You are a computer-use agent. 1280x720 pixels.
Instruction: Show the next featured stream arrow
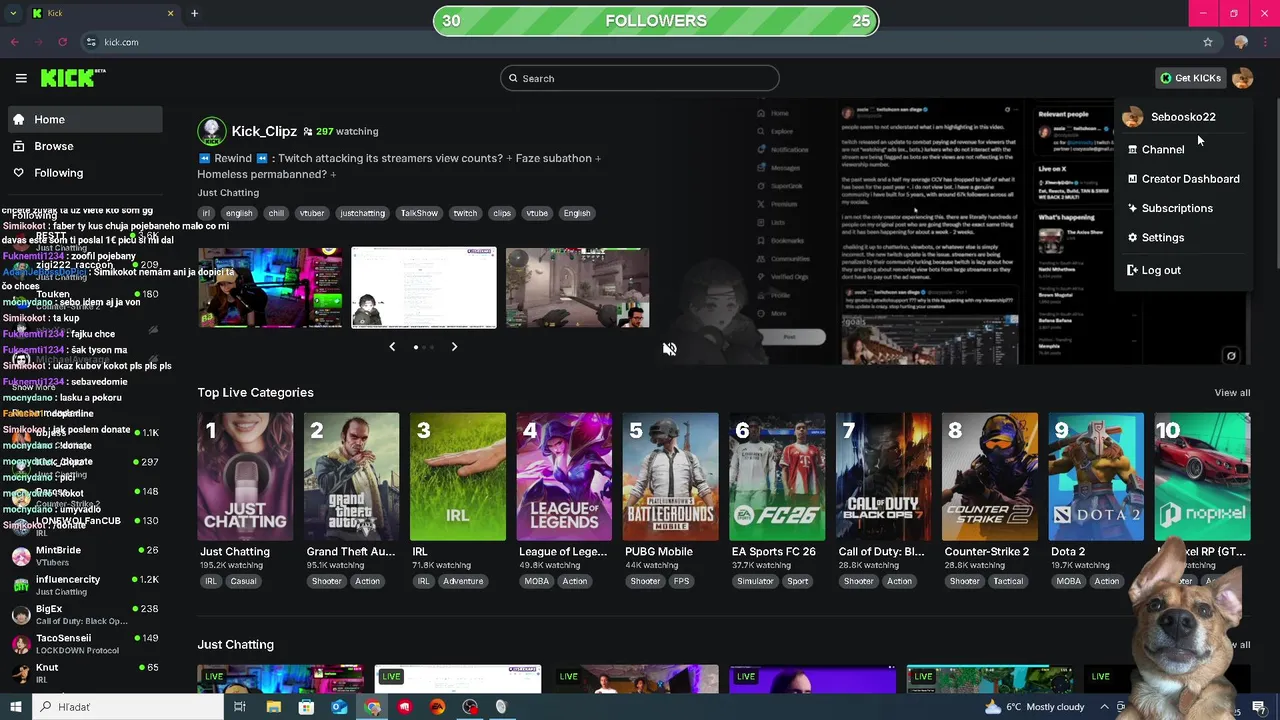(x=454, y=347)
